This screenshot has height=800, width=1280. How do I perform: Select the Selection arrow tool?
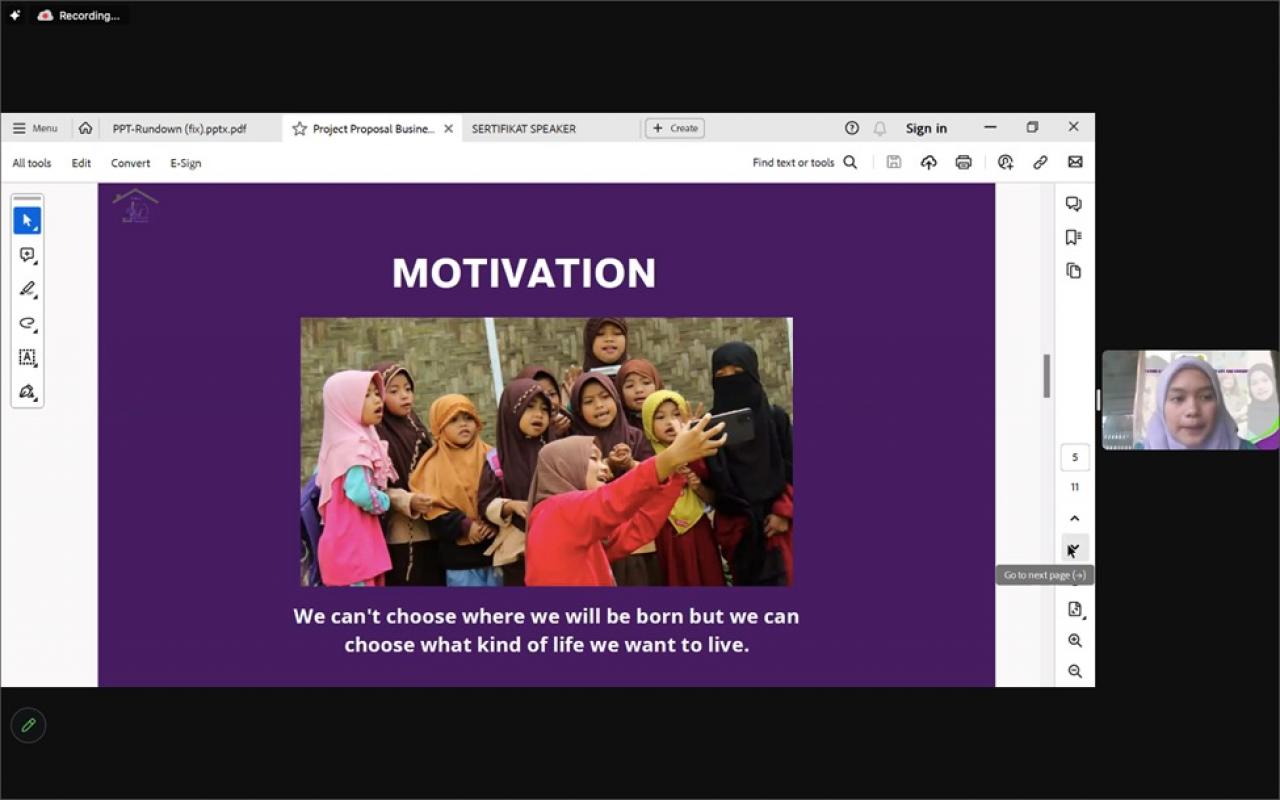point(27,219)
